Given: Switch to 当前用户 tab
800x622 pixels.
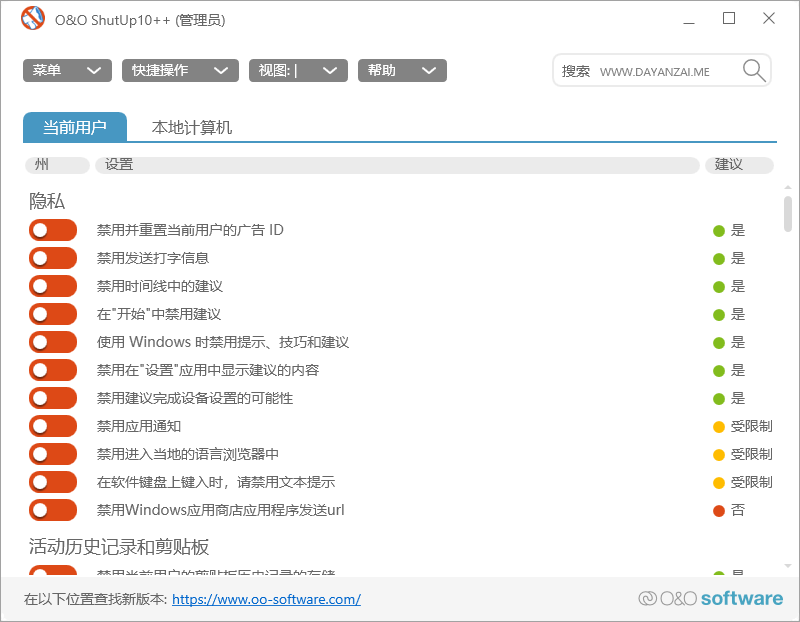Looking at the screenshot, I should coord(75,127).
